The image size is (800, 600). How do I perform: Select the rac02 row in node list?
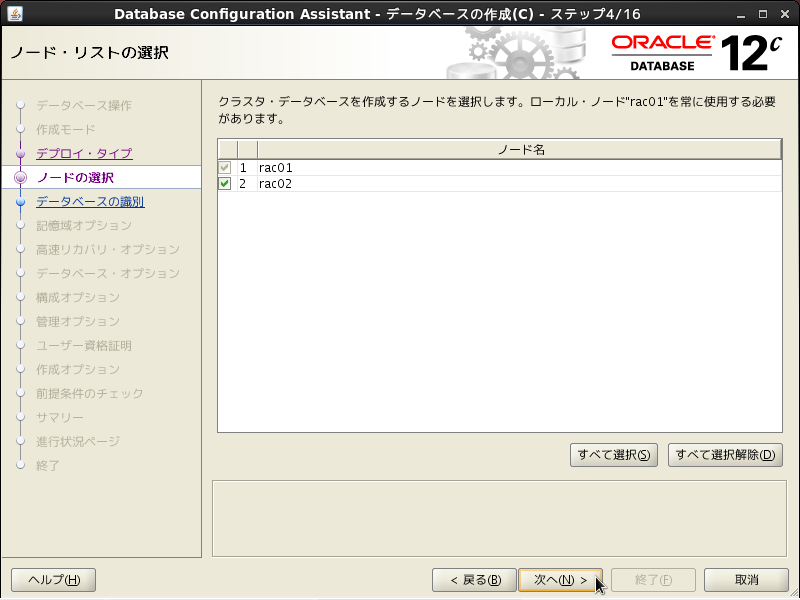tap(500, 184)
